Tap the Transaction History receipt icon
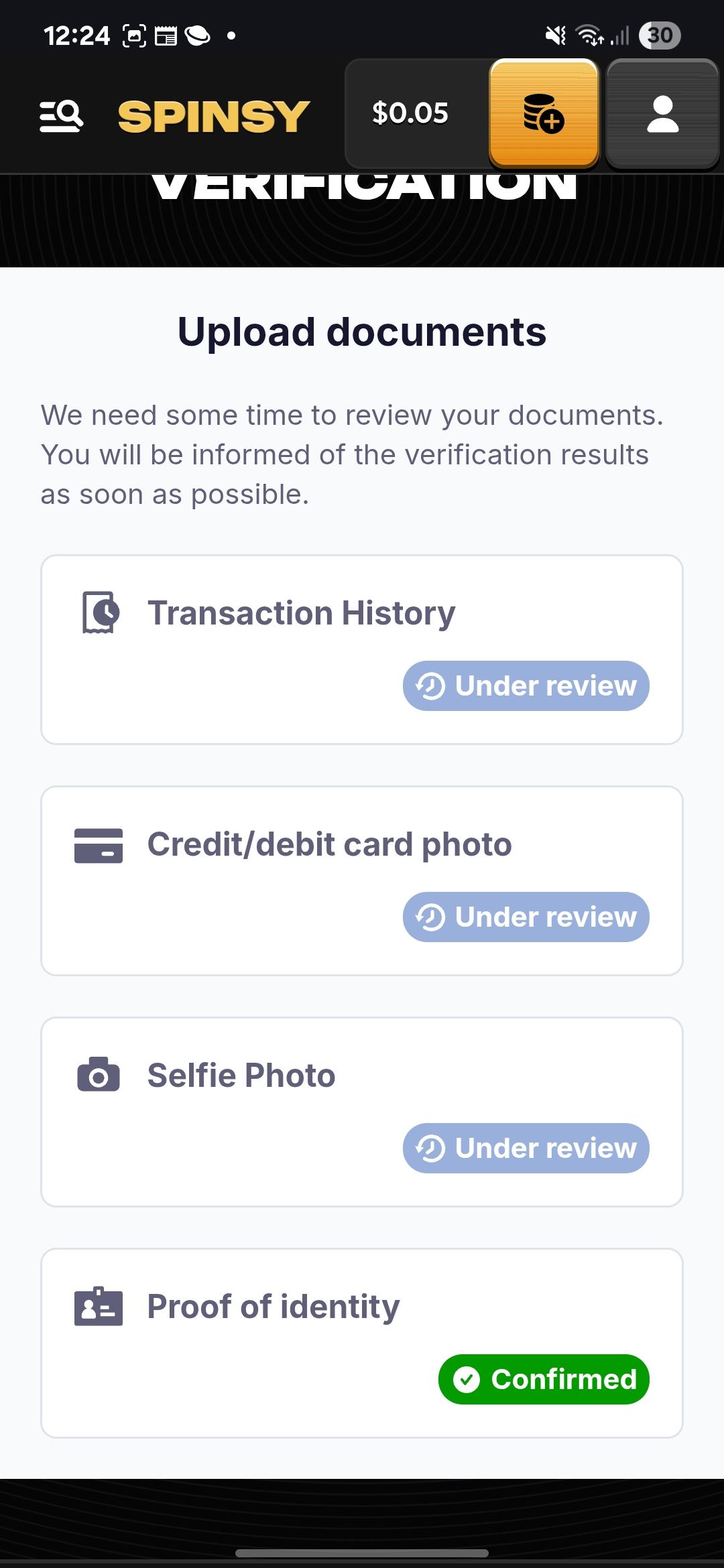The height and width of the screenshot is (1568, 724). [x=100, y=612]
